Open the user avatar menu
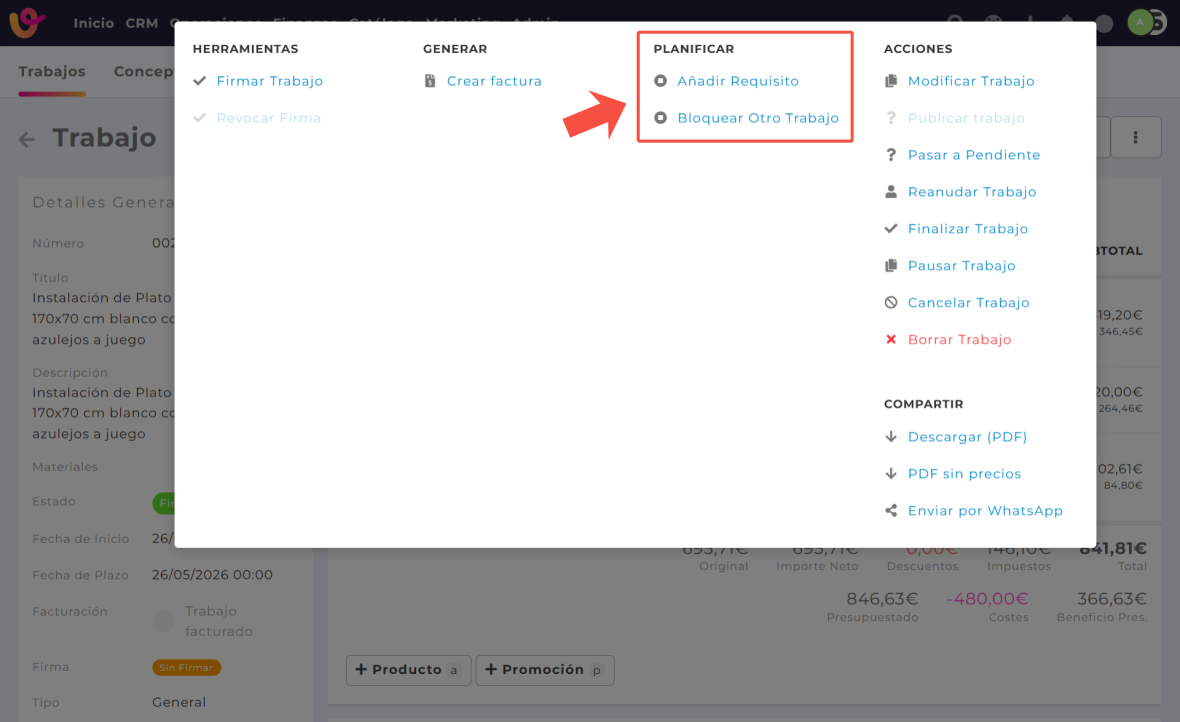The height and width of the screenshot is (722, 1180). tap(1140, 22)
